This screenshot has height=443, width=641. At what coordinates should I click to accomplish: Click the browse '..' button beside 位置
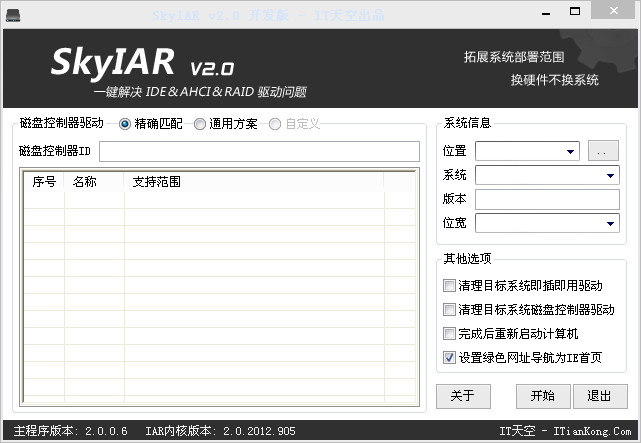pos(603,151)
